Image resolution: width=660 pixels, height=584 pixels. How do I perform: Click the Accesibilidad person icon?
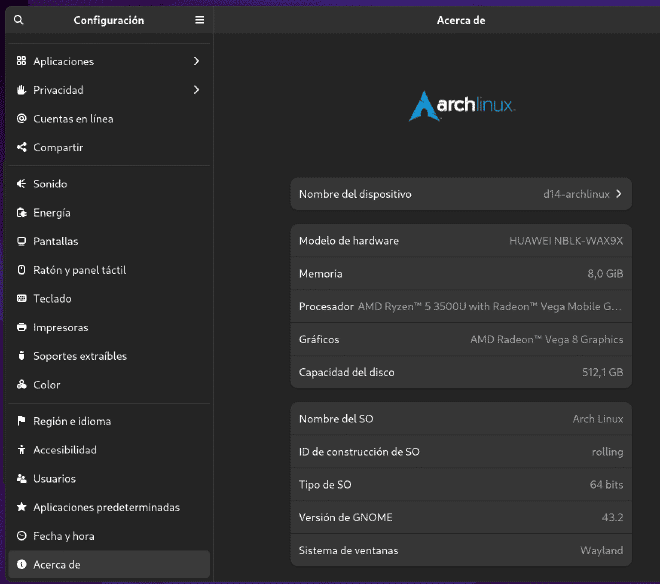pos(21,450)
